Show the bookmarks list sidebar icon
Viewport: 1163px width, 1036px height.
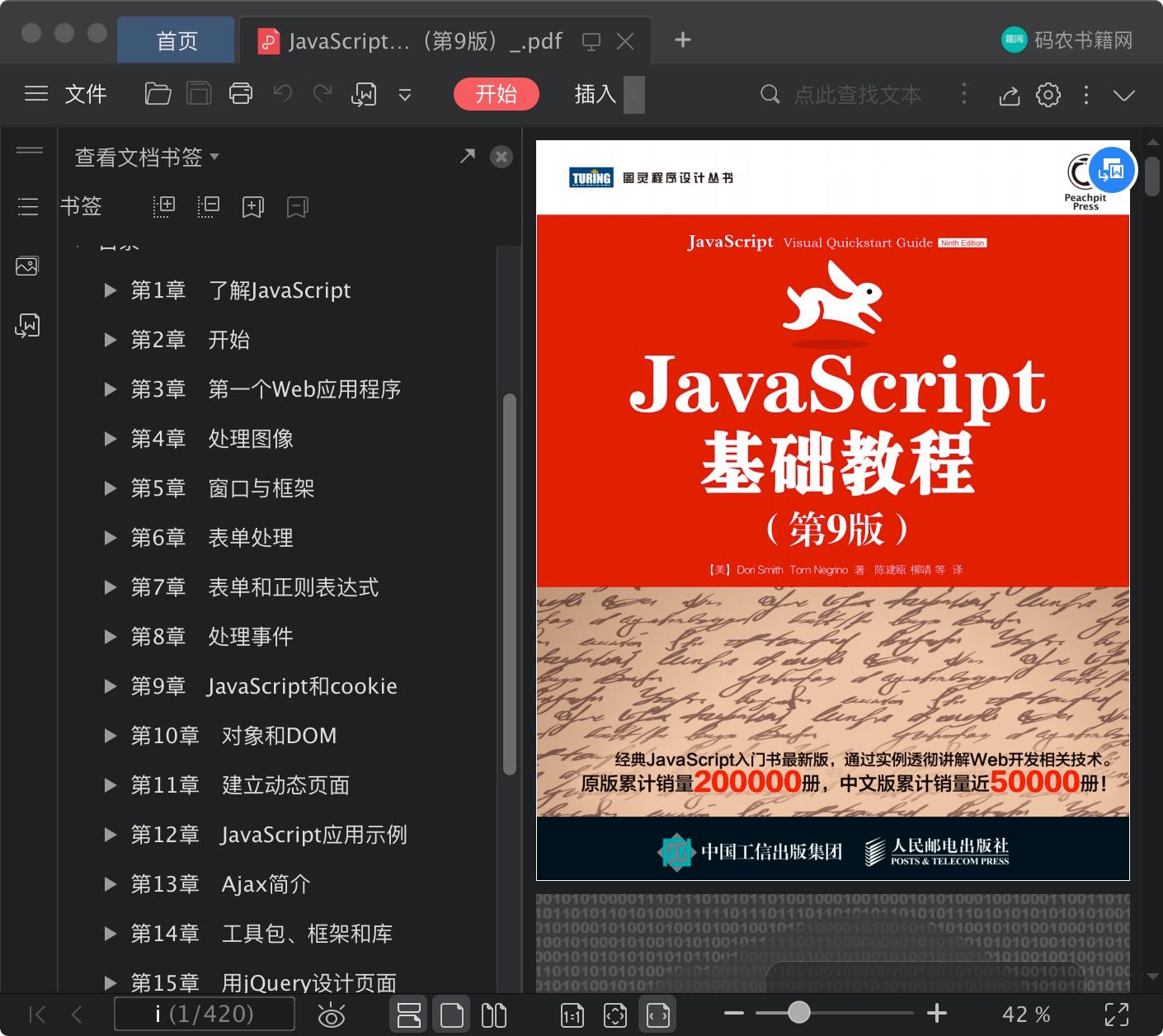[28, 206]
